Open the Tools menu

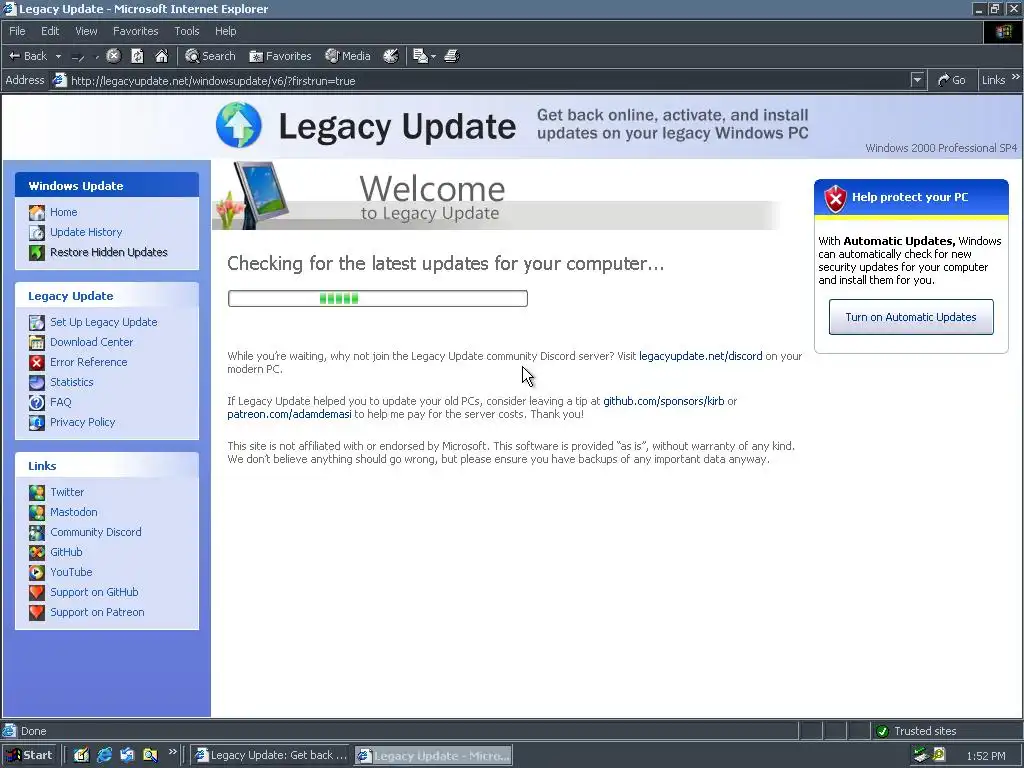point(187,31)
